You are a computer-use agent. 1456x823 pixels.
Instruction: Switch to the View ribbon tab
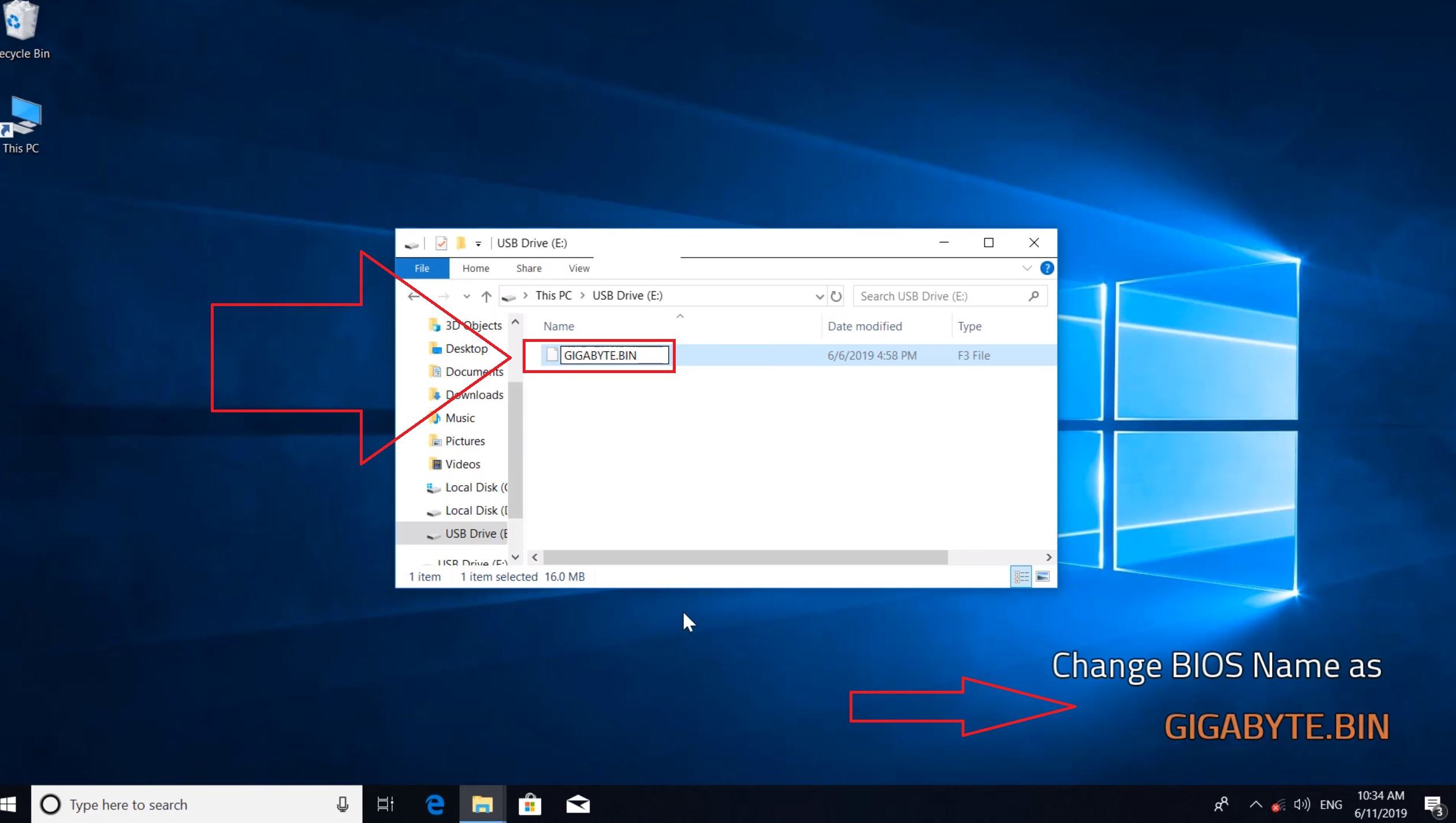(x=579, y=268)
